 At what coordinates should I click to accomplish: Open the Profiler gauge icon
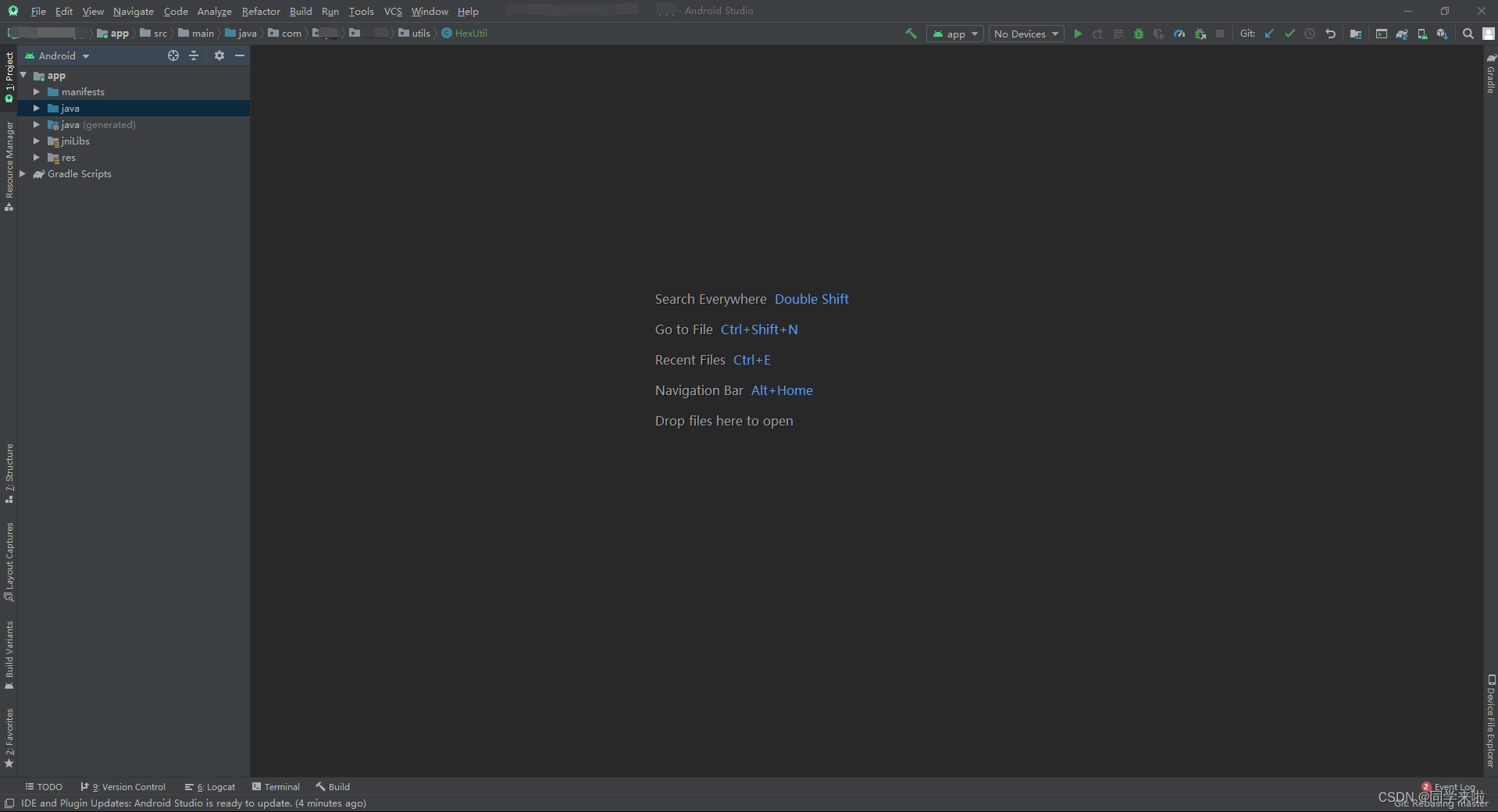point(1179,34)
